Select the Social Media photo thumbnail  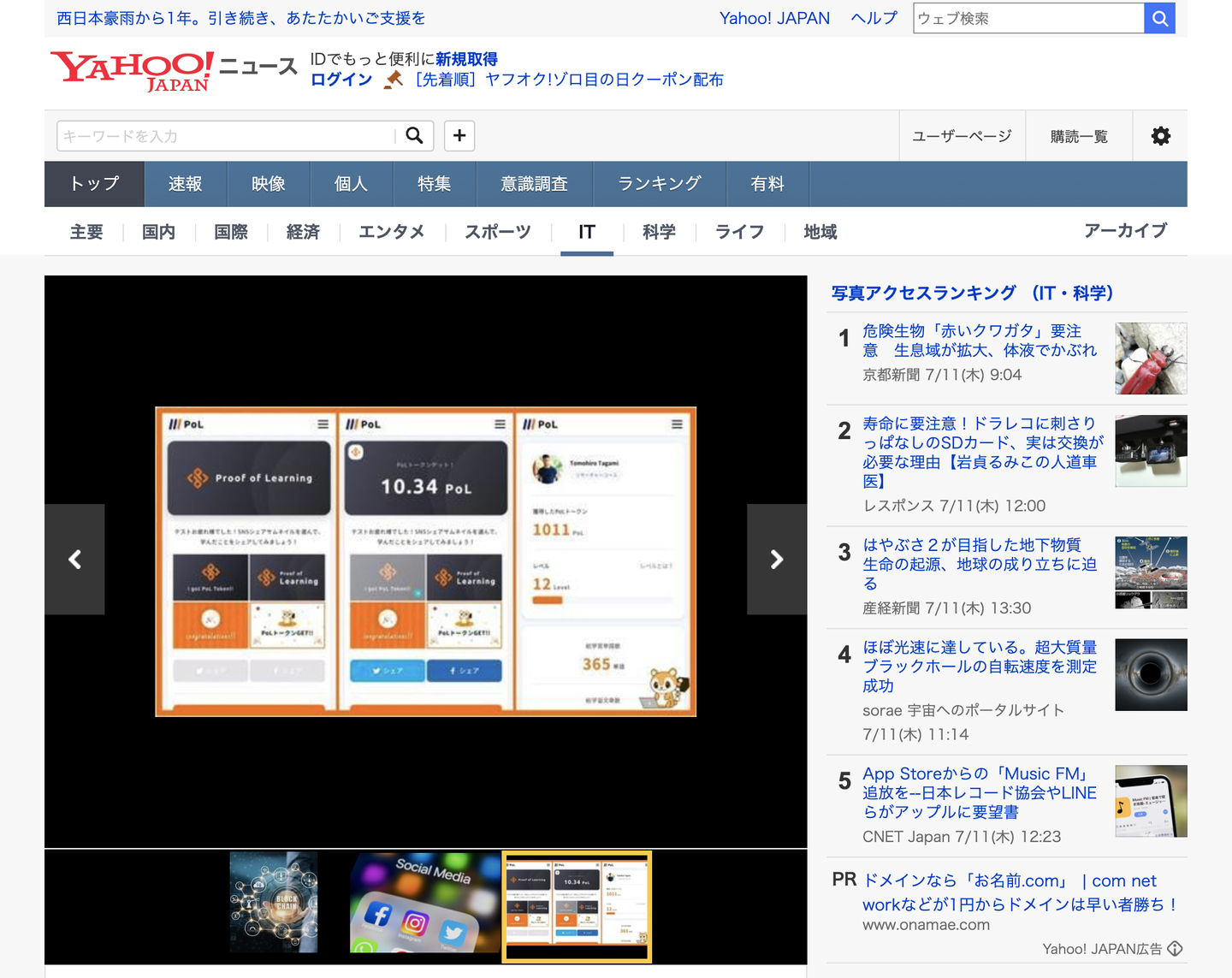tap(425, 902)
